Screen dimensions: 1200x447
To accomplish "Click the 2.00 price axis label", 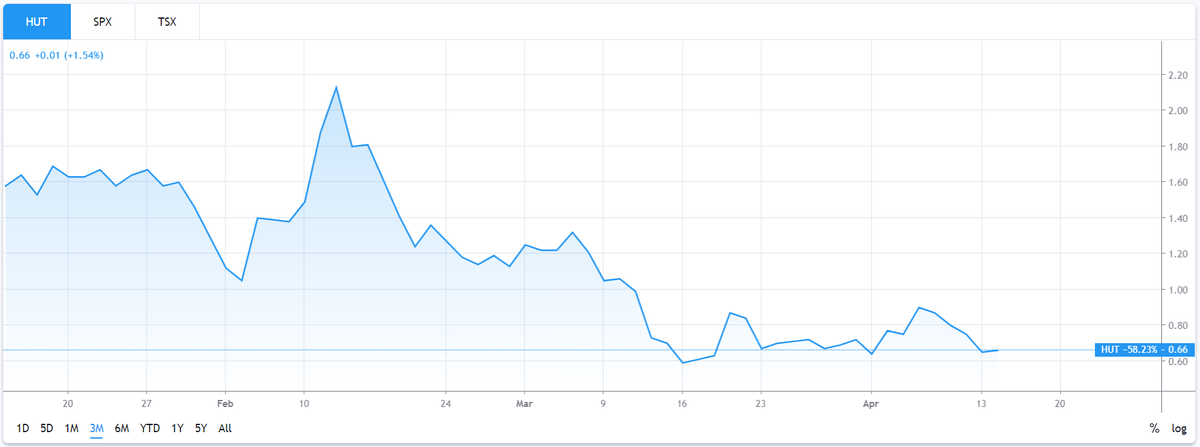I will tap(1177, 110).
